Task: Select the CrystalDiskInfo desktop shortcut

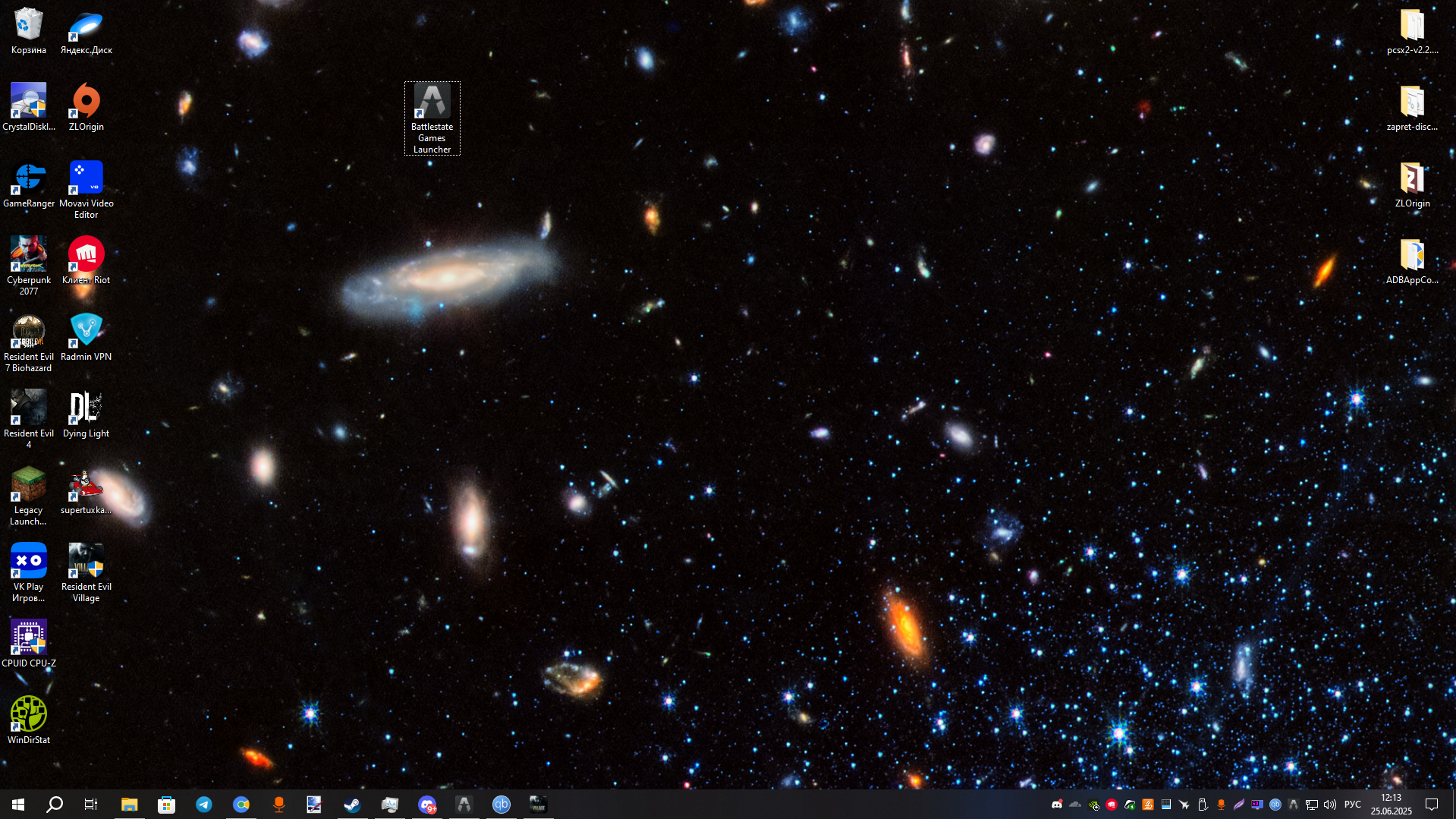Action: (x=29, y=108)
